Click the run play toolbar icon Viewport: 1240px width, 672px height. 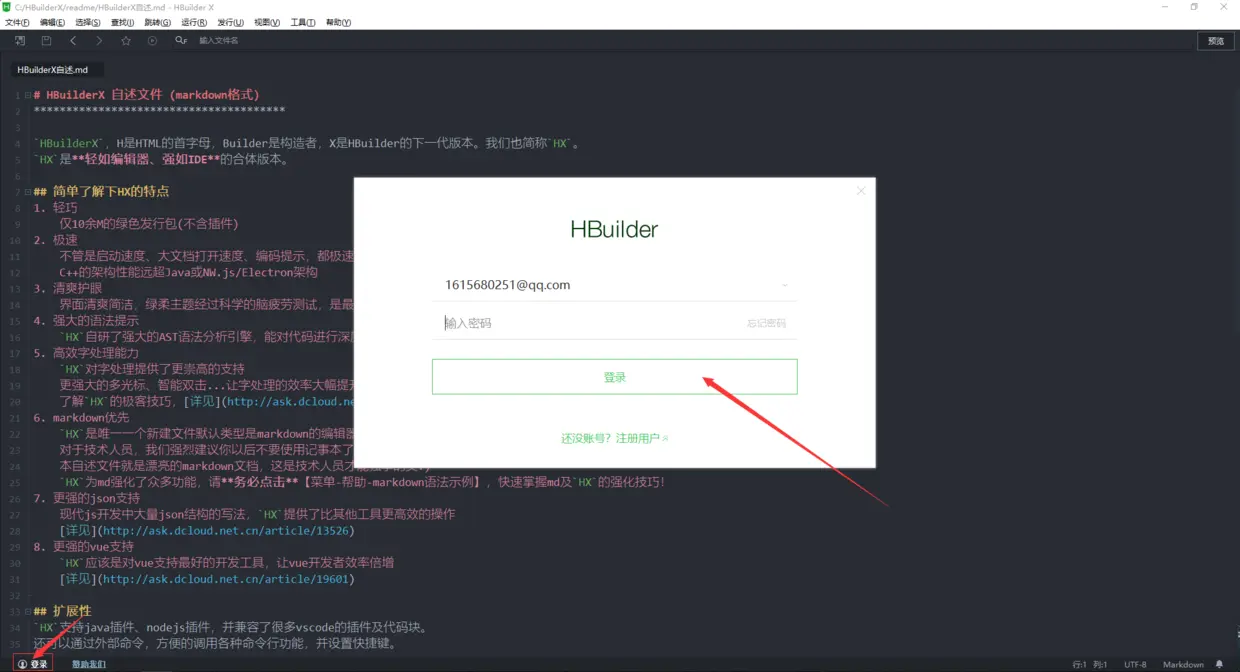[152, 41]
